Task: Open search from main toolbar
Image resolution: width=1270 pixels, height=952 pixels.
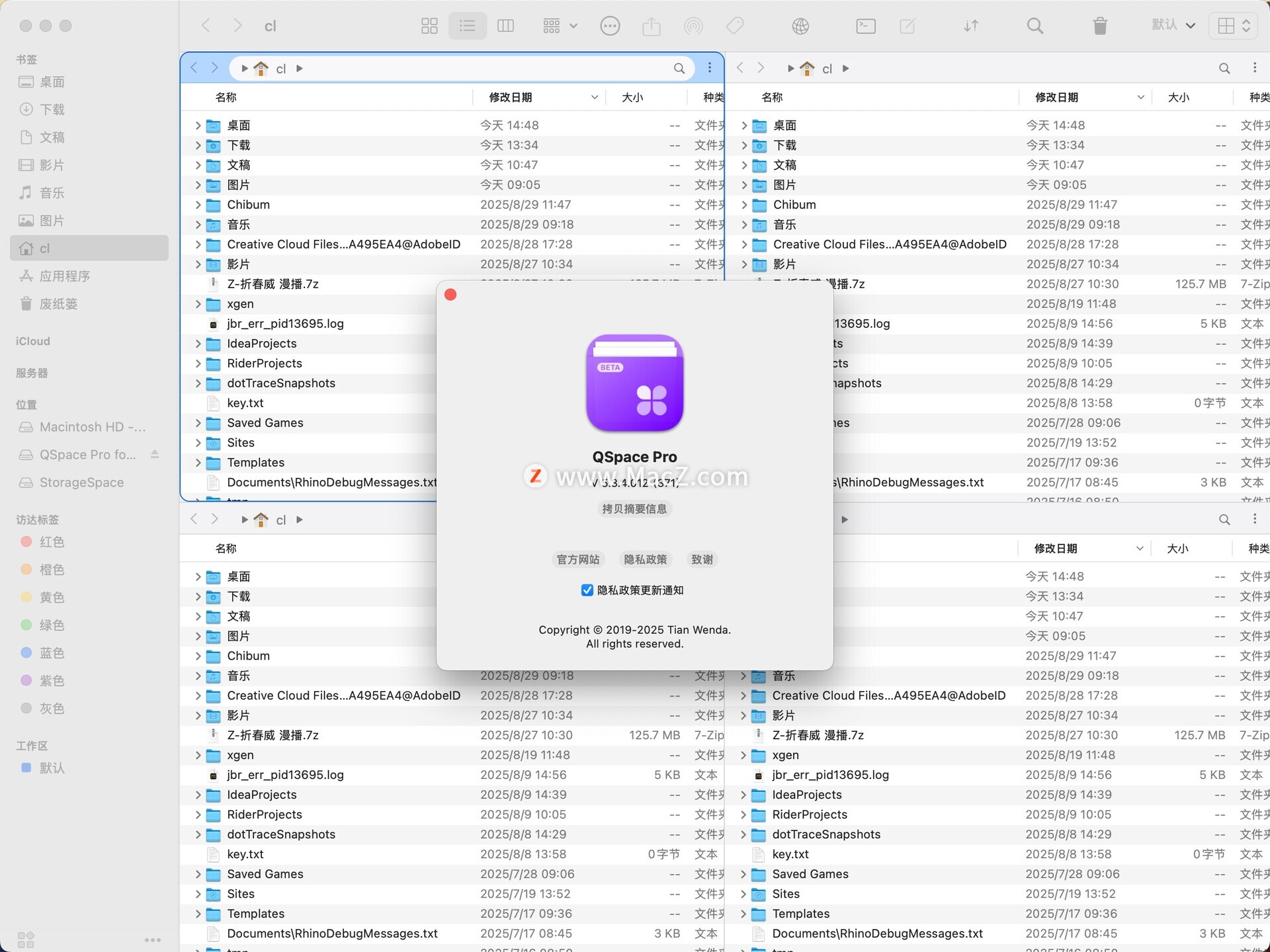Action: 1035,26
